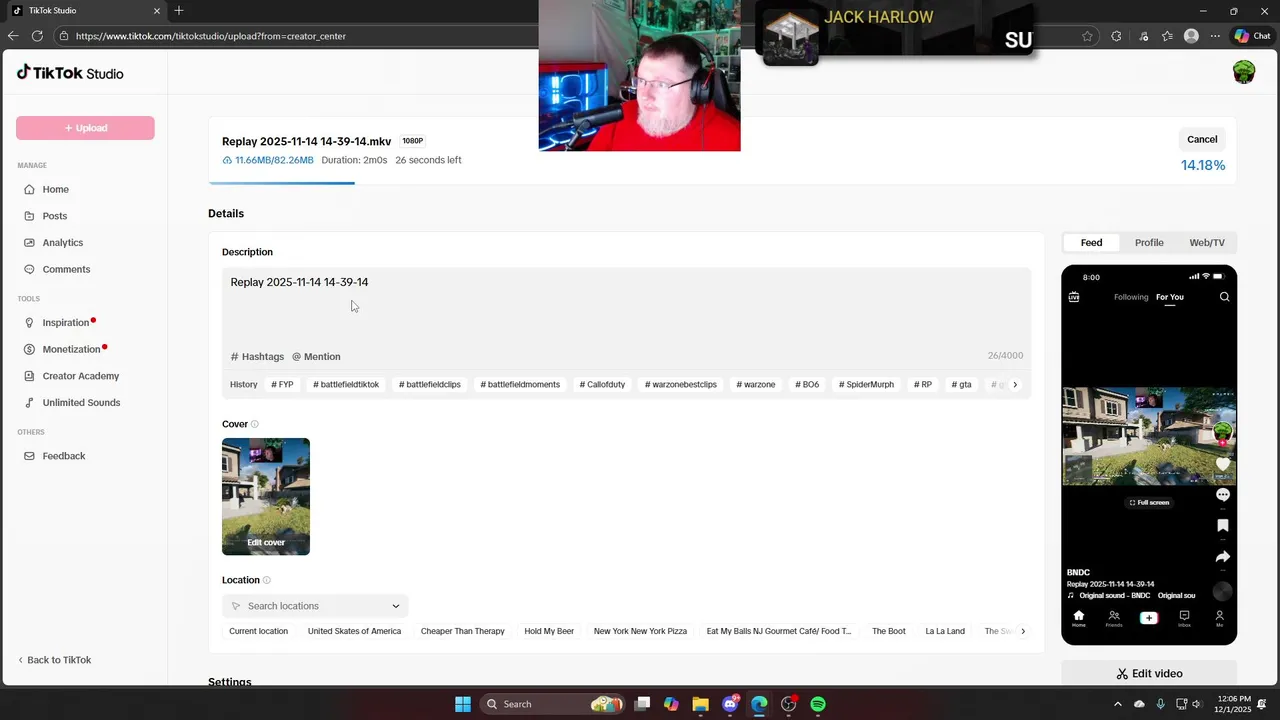Open Monetization under Tools
The height and width of the screenshot is (720, 1280).
click(x=71, y=349)
